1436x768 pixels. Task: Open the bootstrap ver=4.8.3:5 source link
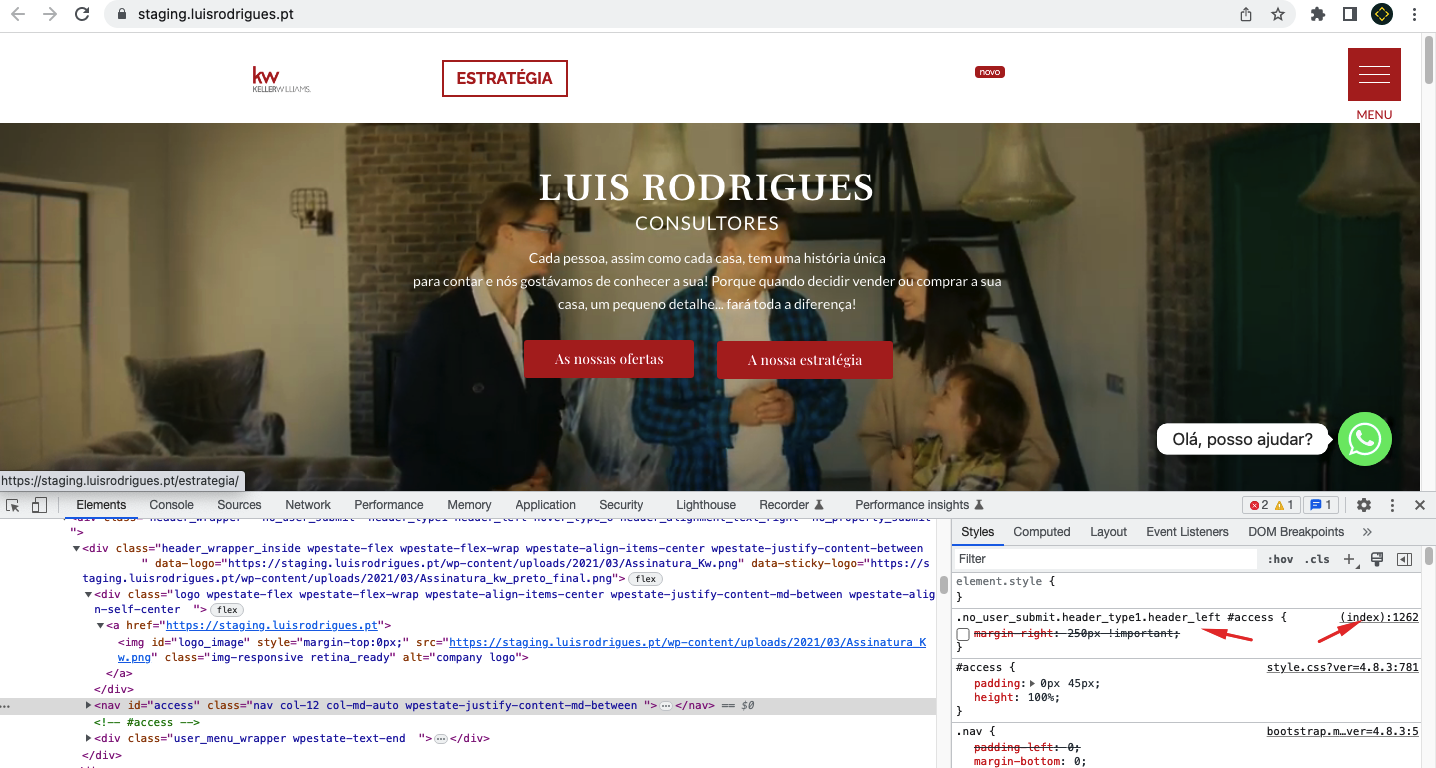click(x=1343, y=731)
